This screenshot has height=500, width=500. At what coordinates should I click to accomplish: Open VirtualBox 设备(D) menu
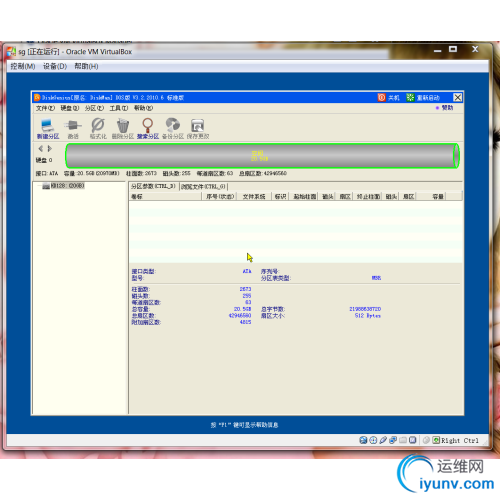click(55, 66)
